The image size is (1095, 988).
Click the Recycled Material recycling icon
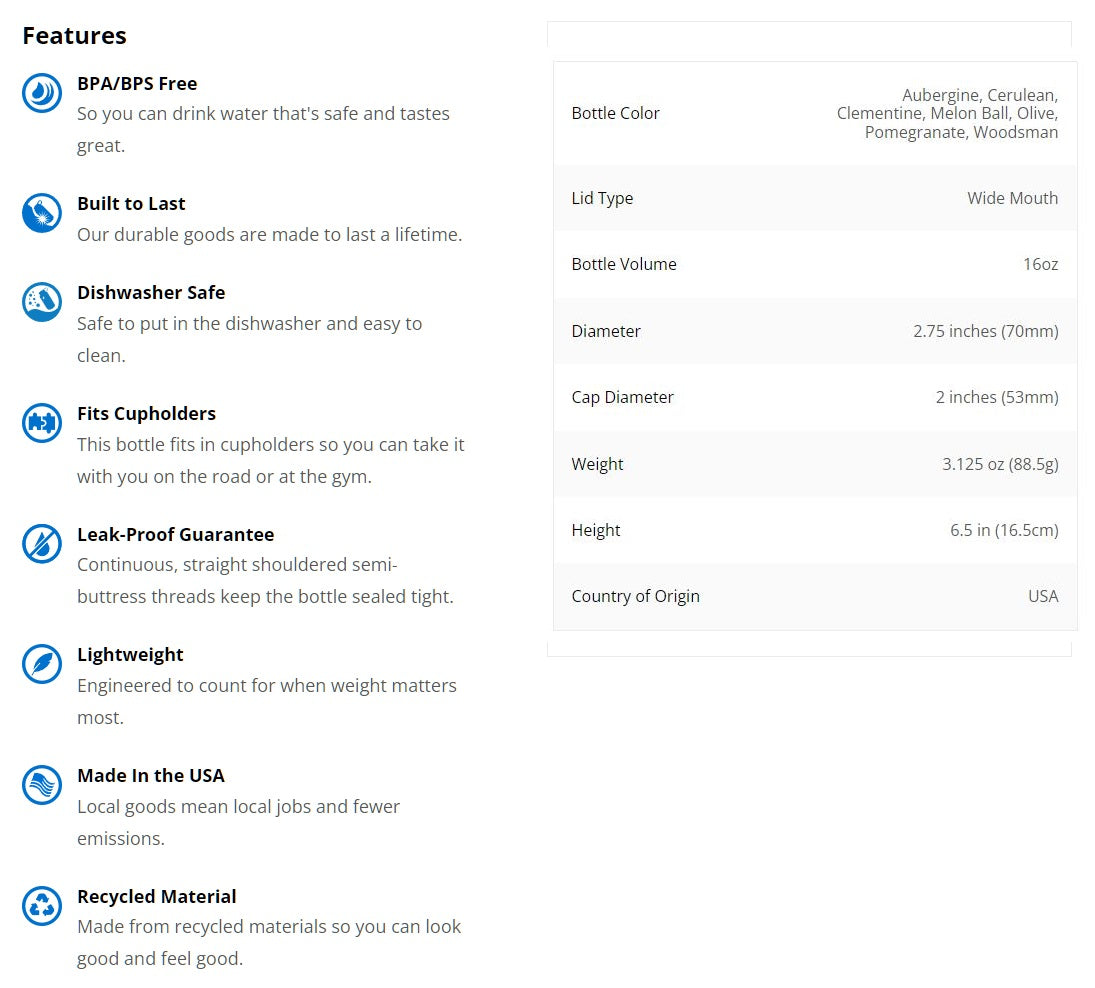(42, 905)
